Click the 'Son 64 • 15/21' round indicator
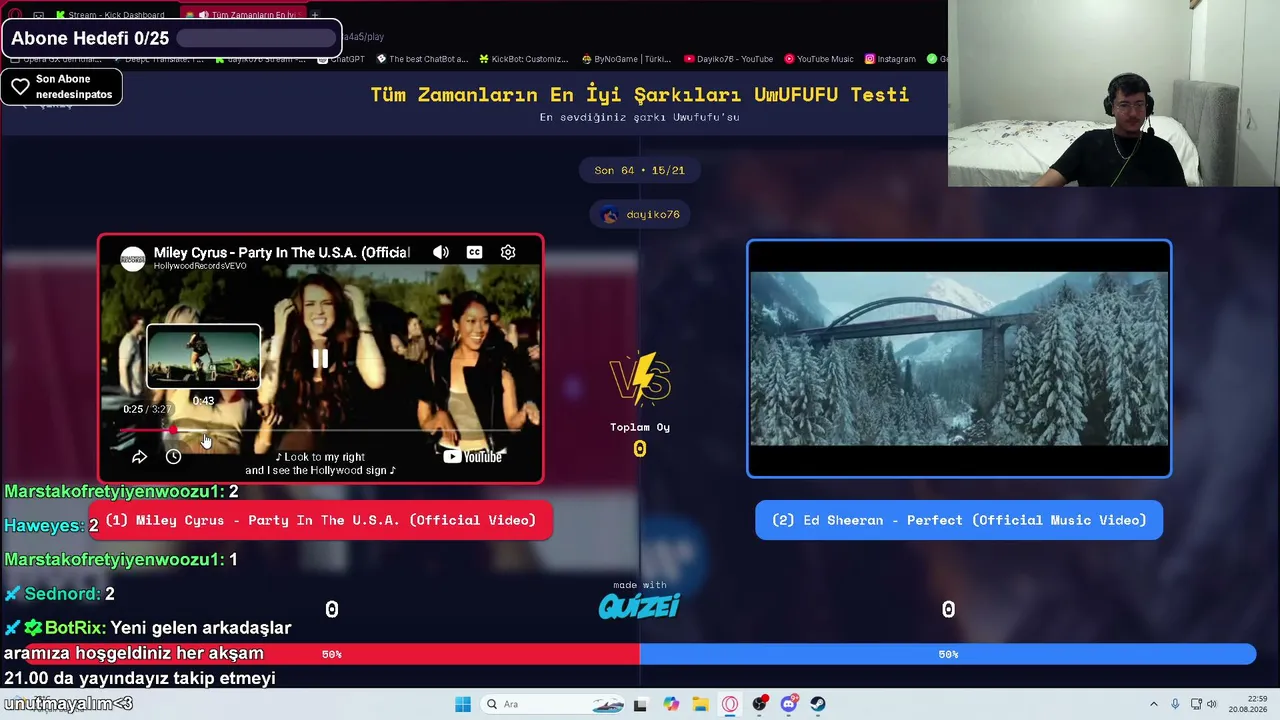This screenshot has width=1280, height=720. (x=640, y=170)
